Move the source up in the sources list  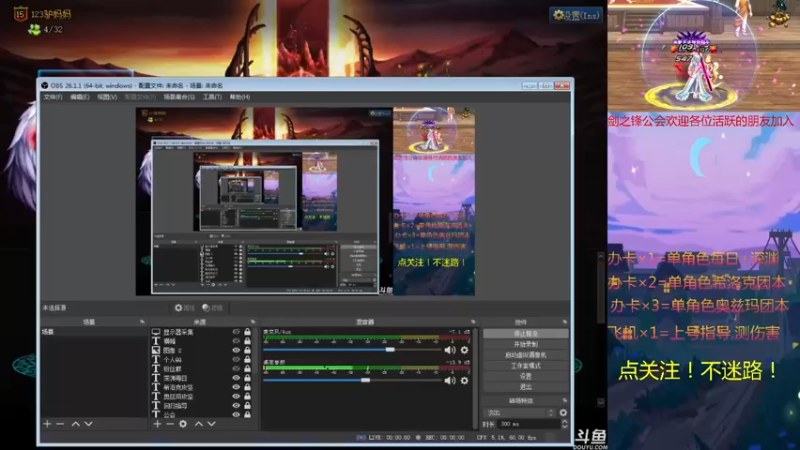[x=198, y=424]
